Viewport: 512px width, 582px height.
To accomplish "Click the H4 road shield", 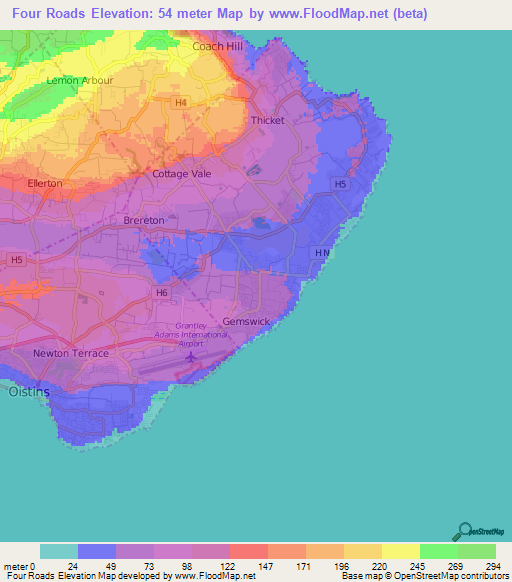I will click(181, 102).
